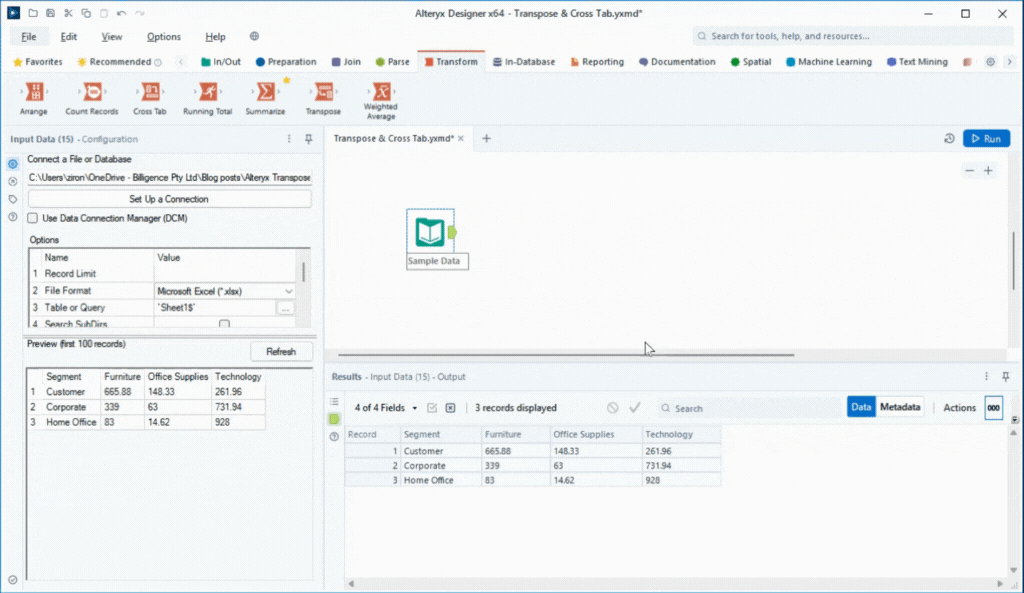
Task: Click the tool palette settings gear icon
Action: tap(991, 62)
